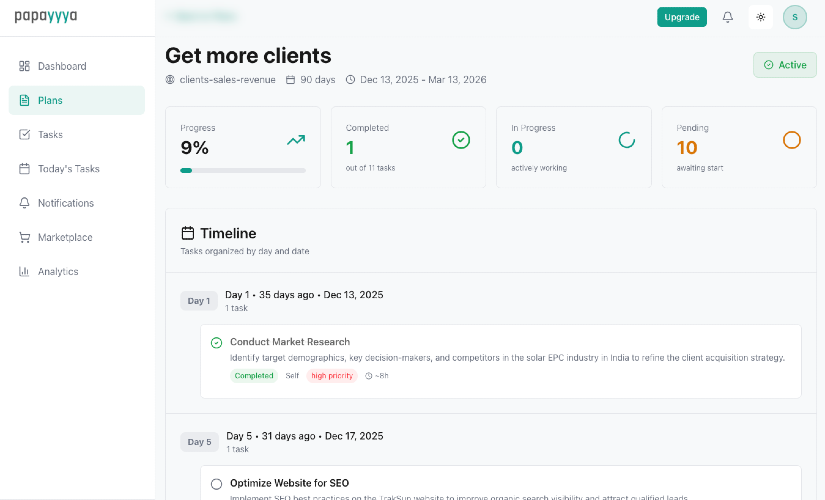This screenshot has width=825, height=500.
Task: Click the Progress trending-up arrow icon
Action: click(296, 140)
